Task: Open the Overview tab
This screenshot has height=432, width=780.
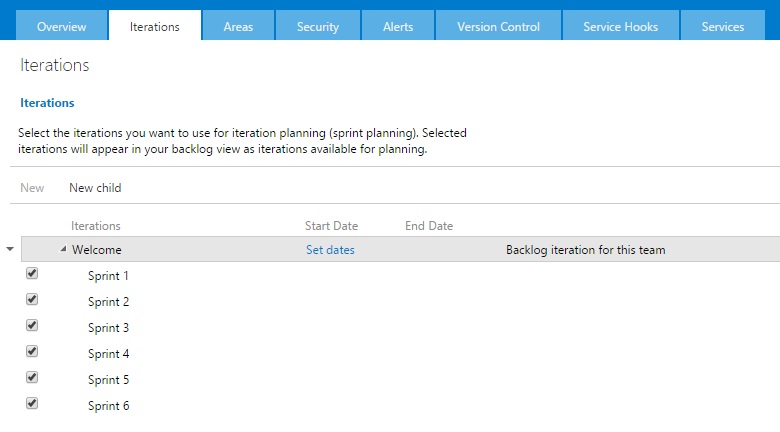Action: [x=61, y=27]
